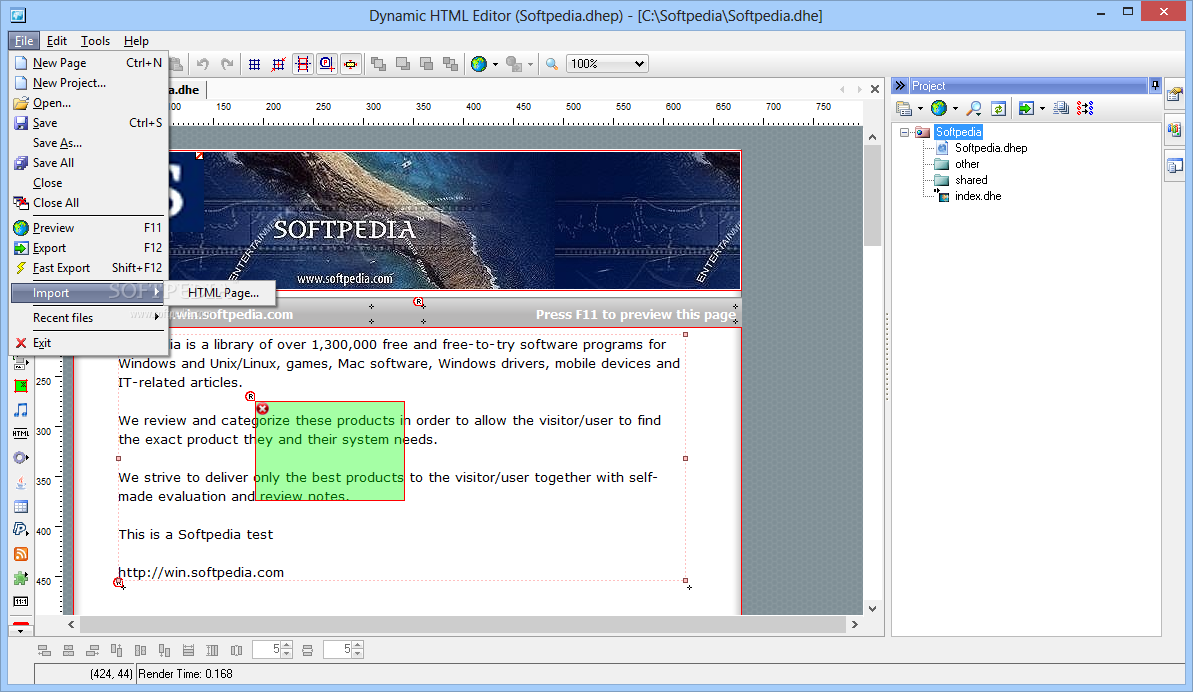Toggle the yellow object-width guide button
Image resolution: width=1193 pixels, height=692 pixels.
pyautogui.click(x=351, y=64)
